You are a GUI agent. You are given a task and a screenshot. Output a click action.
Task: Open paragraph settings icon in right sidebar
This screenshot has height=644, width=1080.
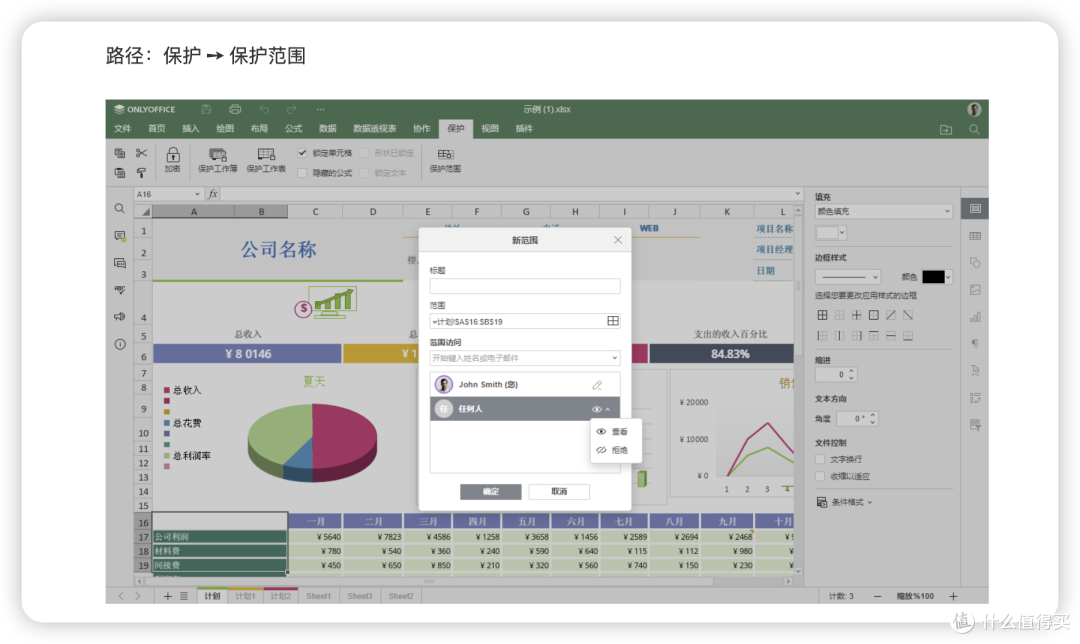[975, 344]
